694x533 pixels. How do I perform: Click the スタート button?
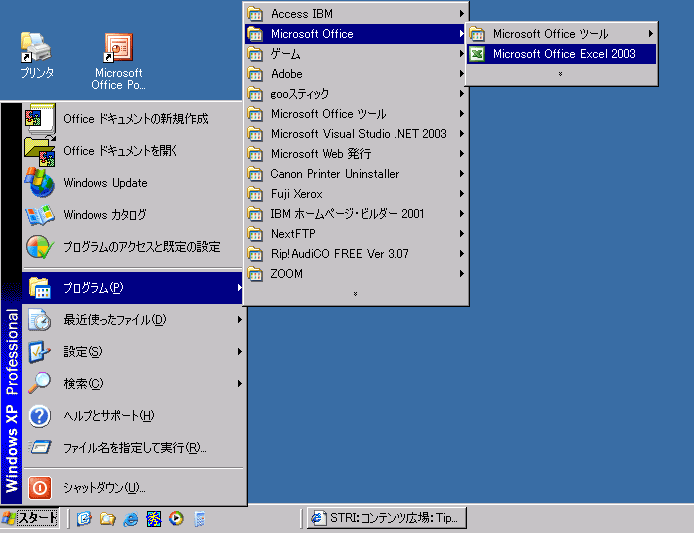(30, 518)
